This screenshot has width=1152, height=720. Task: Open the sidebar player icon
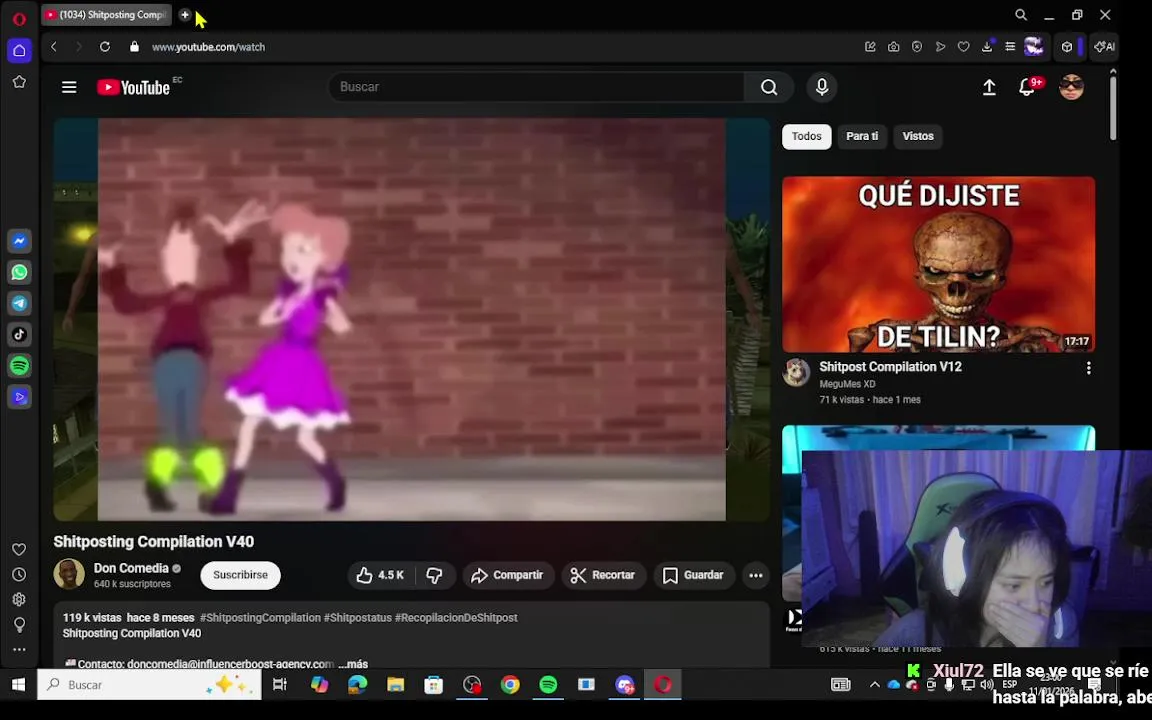point(19,397)
